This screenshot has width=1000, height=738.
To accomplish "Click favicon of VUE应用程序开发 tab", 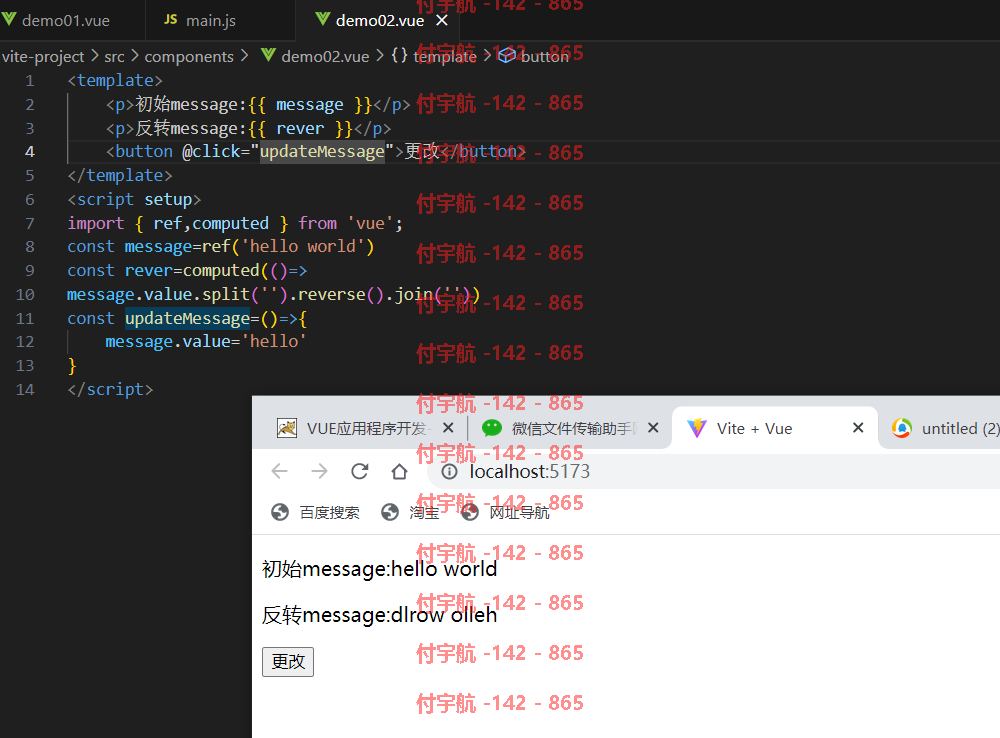I will tap(287, 428).
